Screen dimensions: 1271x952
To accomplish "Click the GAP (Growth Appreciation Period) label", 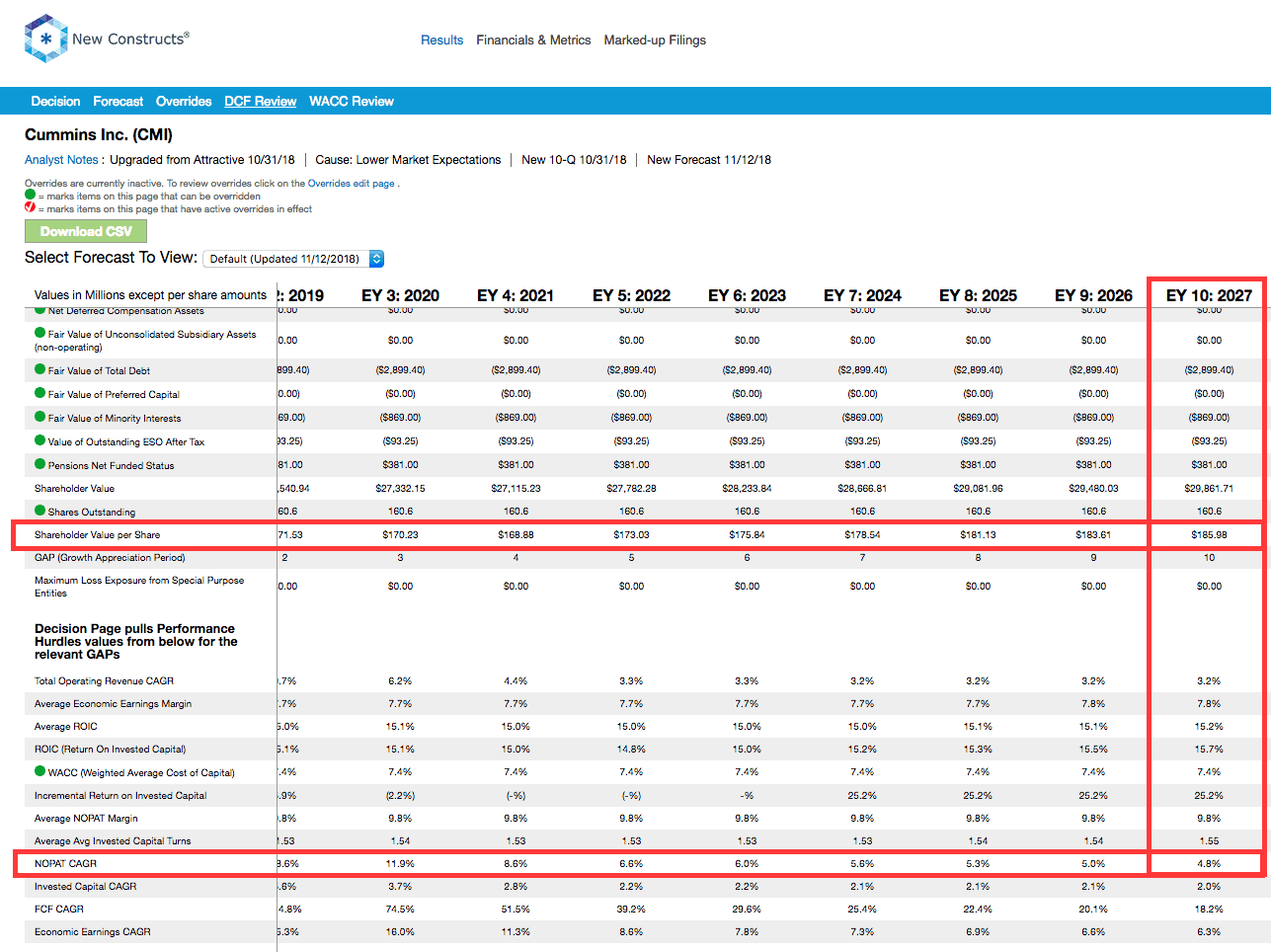I will point(110,557).
